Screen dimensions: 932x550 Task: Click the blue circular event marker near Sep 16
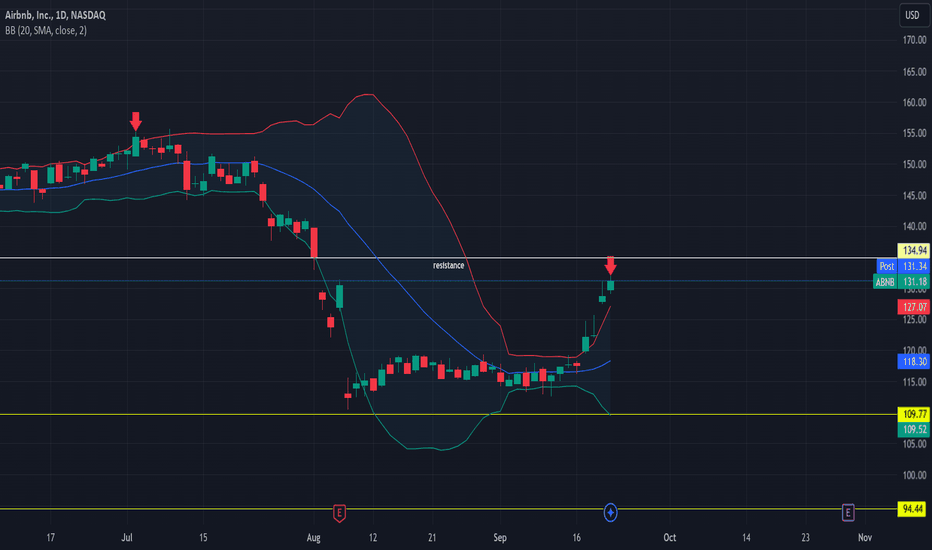pyautogui.click(x=610, y=513)
